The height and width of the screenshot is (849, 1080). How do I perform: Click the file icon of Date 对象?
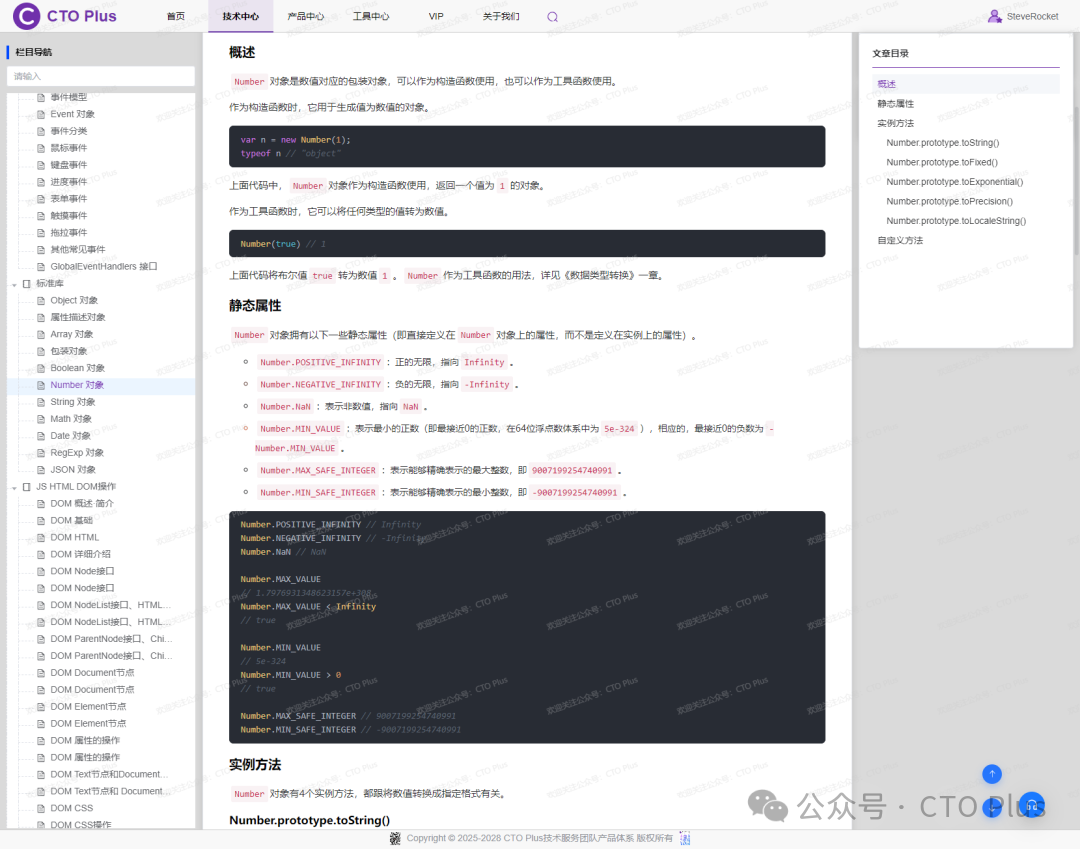(x=41, y=436)
